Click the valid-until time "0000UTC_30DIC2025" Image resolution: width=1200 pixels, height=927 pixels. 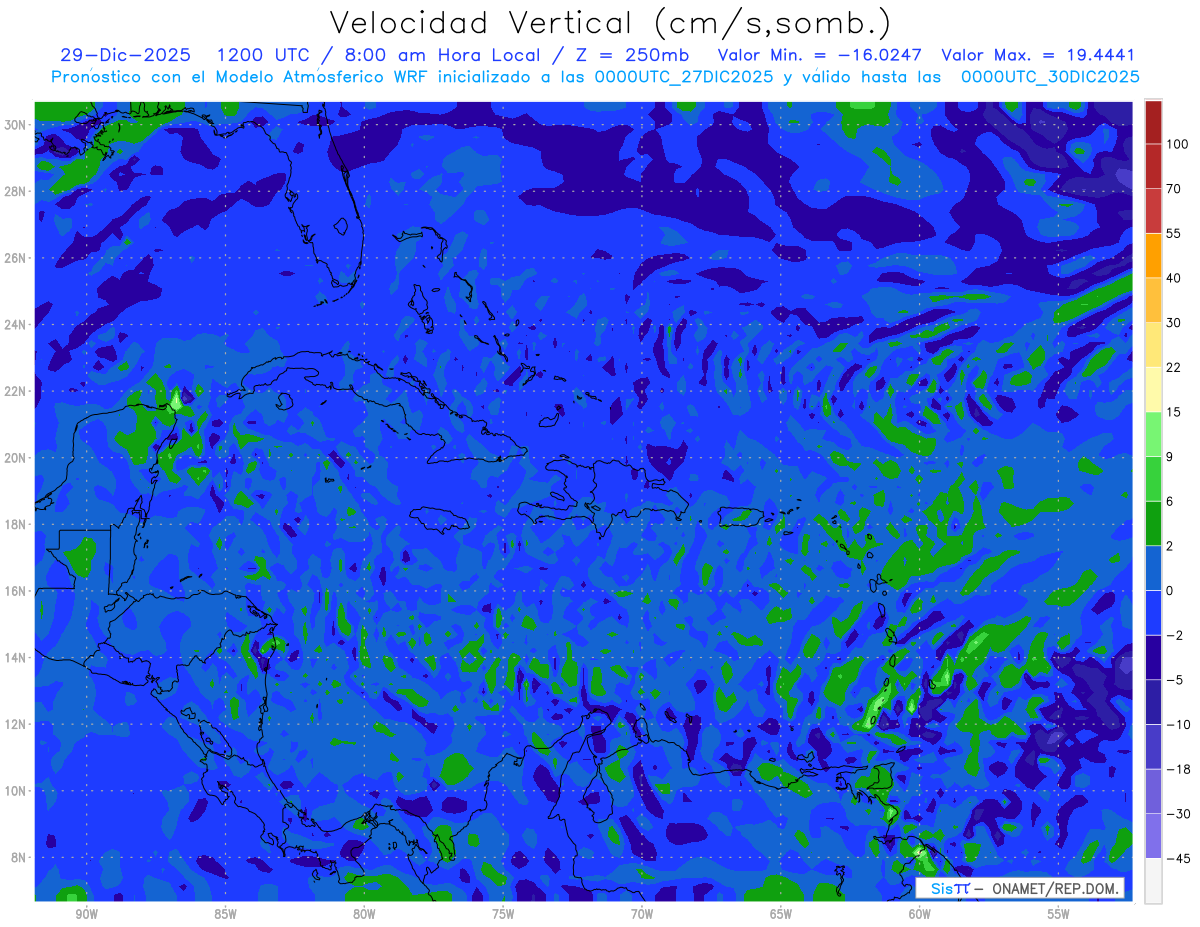pos(1050,76)
